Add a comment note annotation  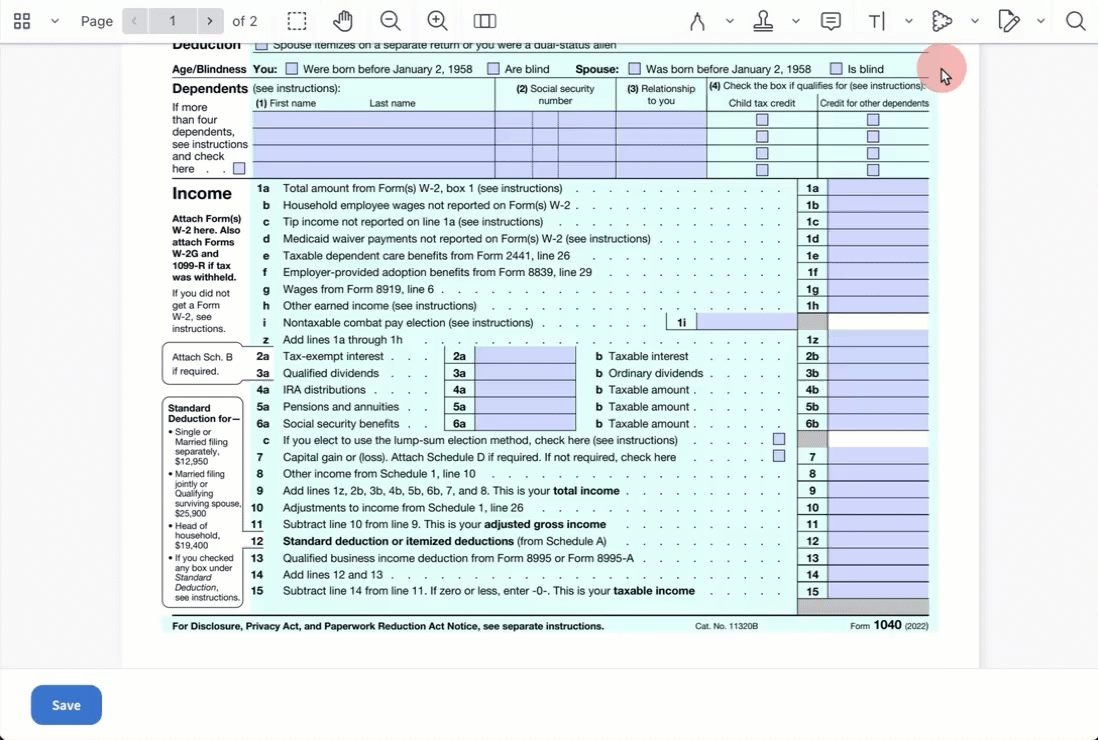830,21
